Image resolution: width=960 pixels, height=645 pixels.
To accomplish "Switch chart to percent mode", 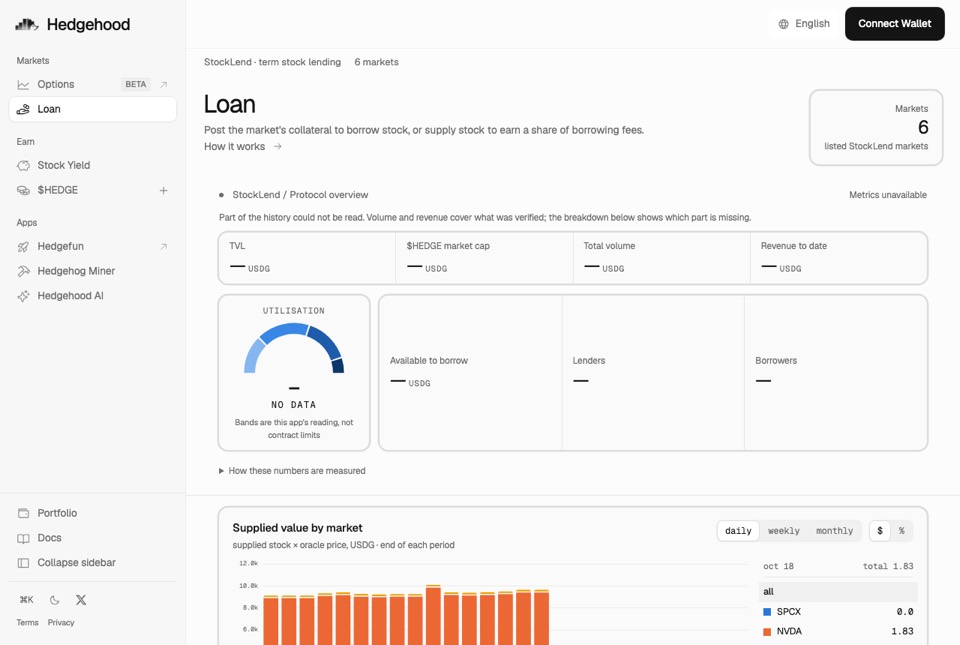I will coord(902,531).
